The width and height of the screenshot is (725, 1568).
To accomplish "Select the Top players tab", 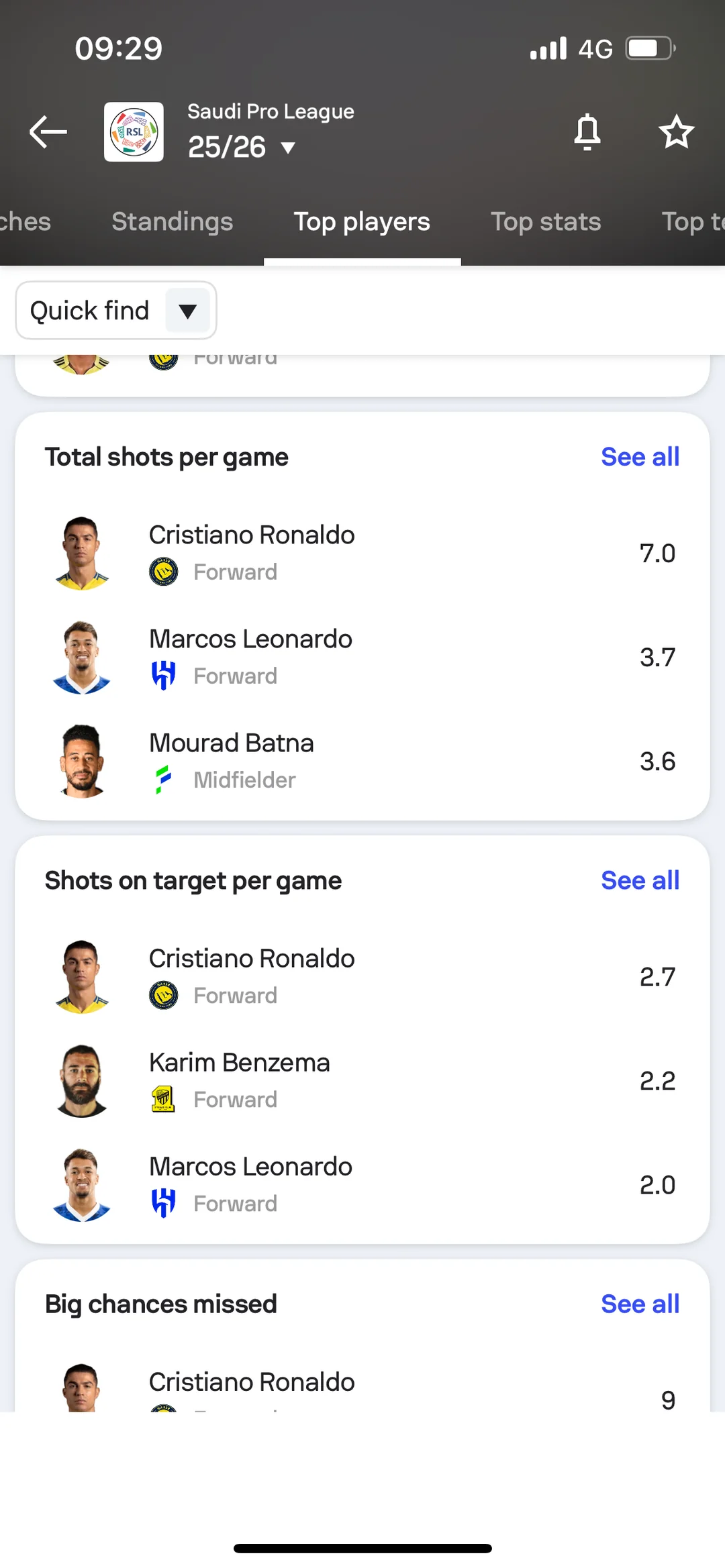I will (362, 222).
